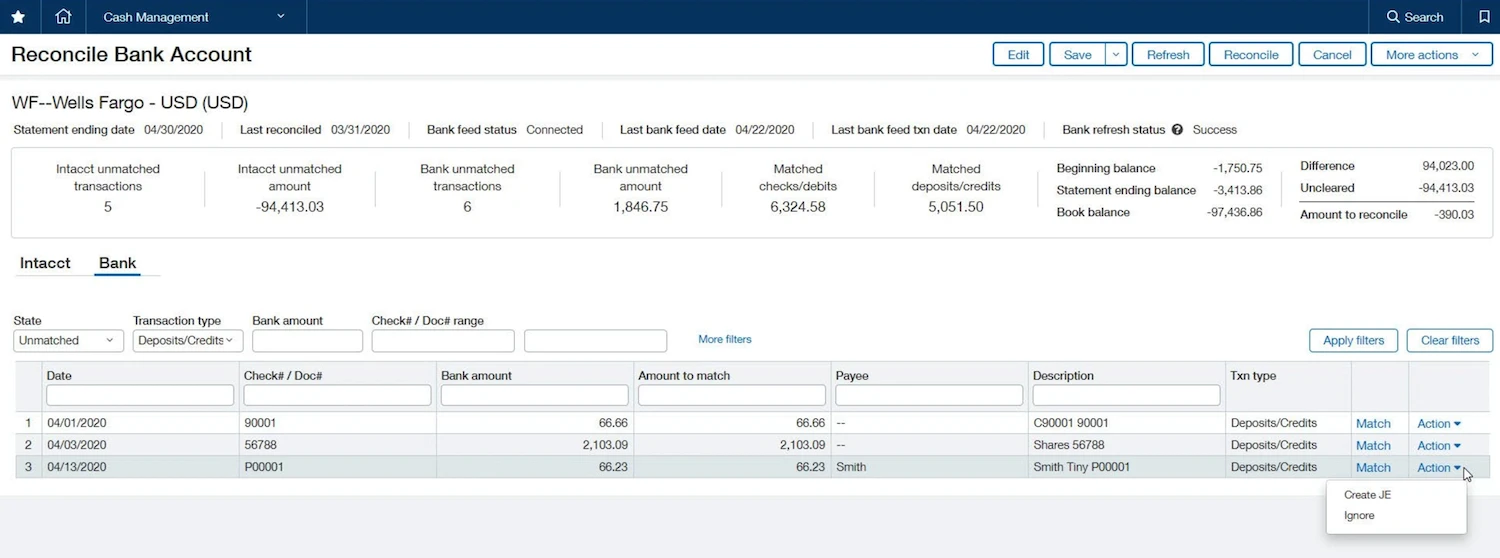Open Action dropdown for row 90001

(x=1439, y=424)
